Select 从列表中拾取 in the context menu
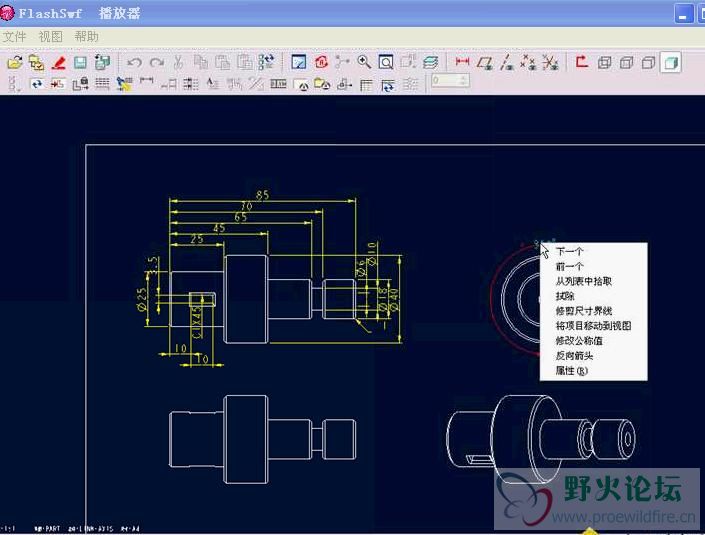Viewport: 705px width, 535px height. pos(584,281)
